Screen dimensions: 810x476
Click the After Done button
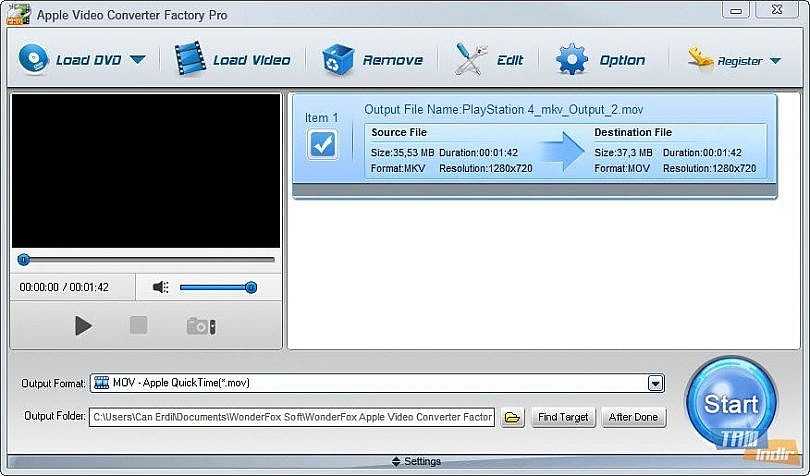click(x=633, y=417)
